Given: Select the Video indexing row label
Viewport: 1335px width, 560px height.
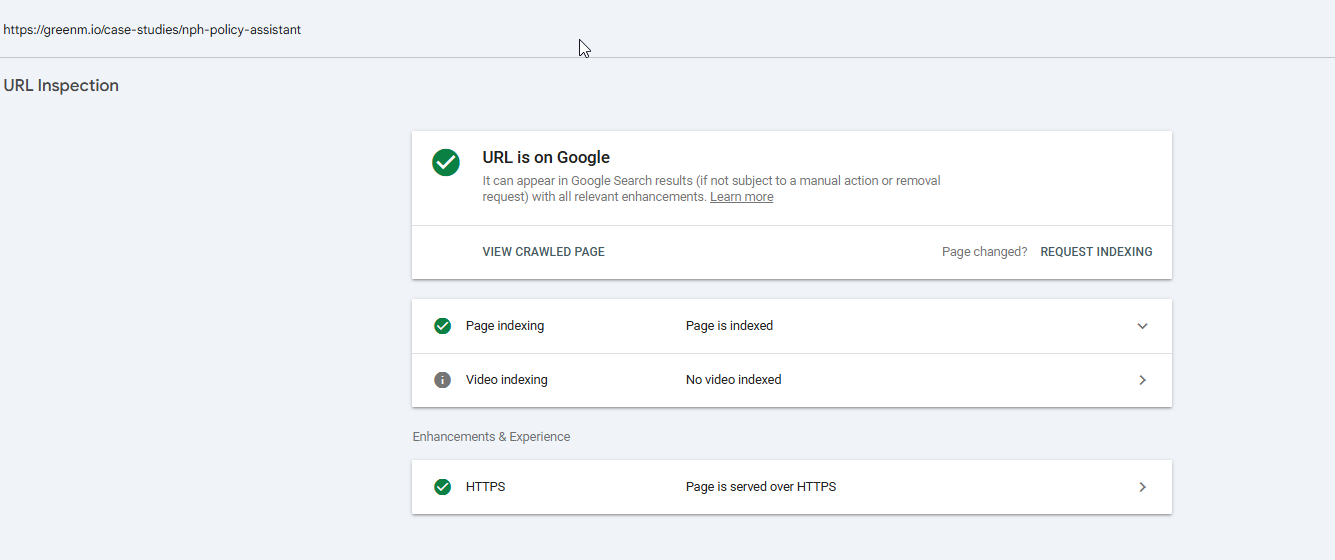Looking at the screenshot, I should (506, 380).
